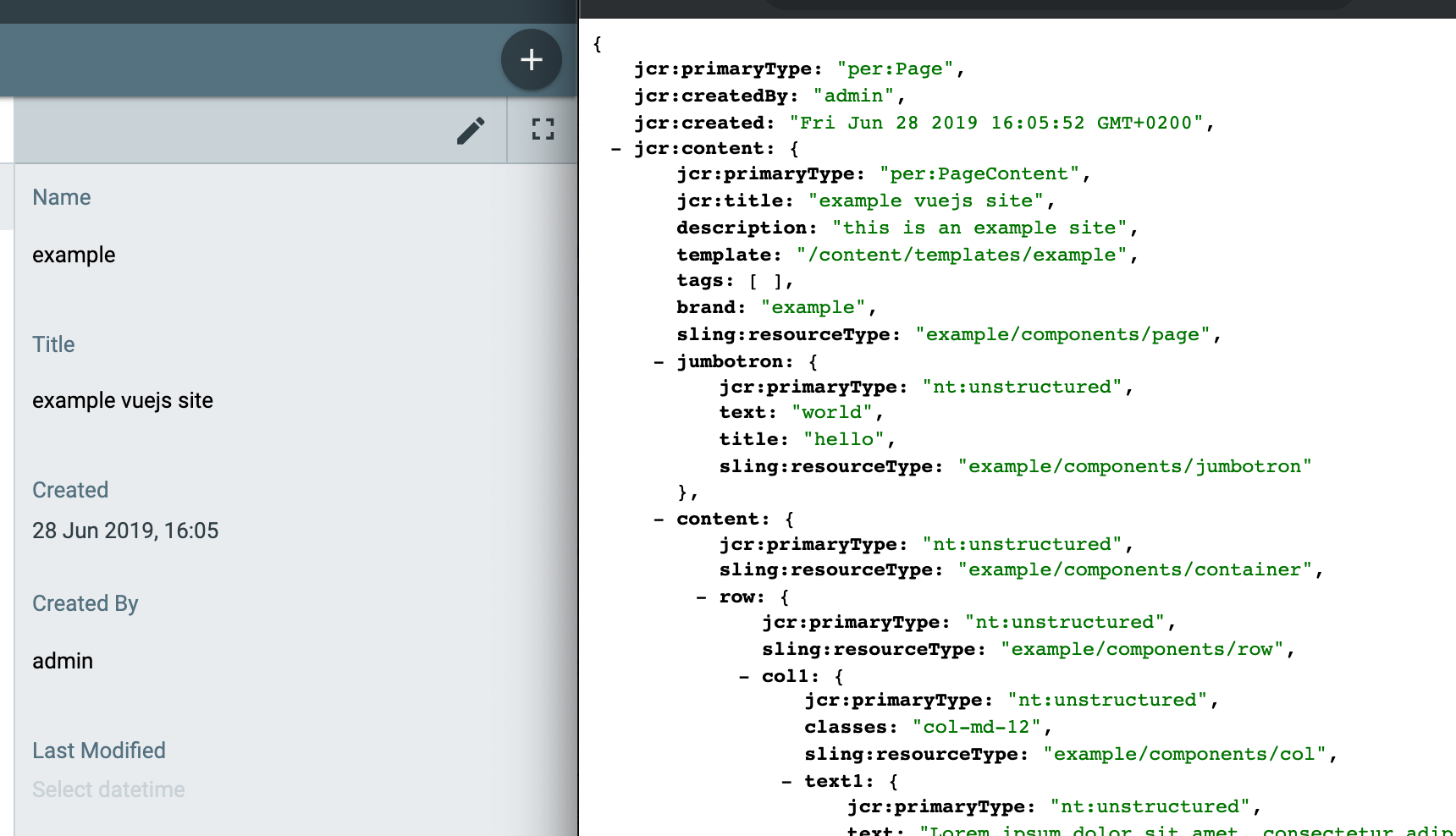Click the Created date 28 Jun 2019
Viewport: 1456px width, 836px height.
click(x=125, y=531)
